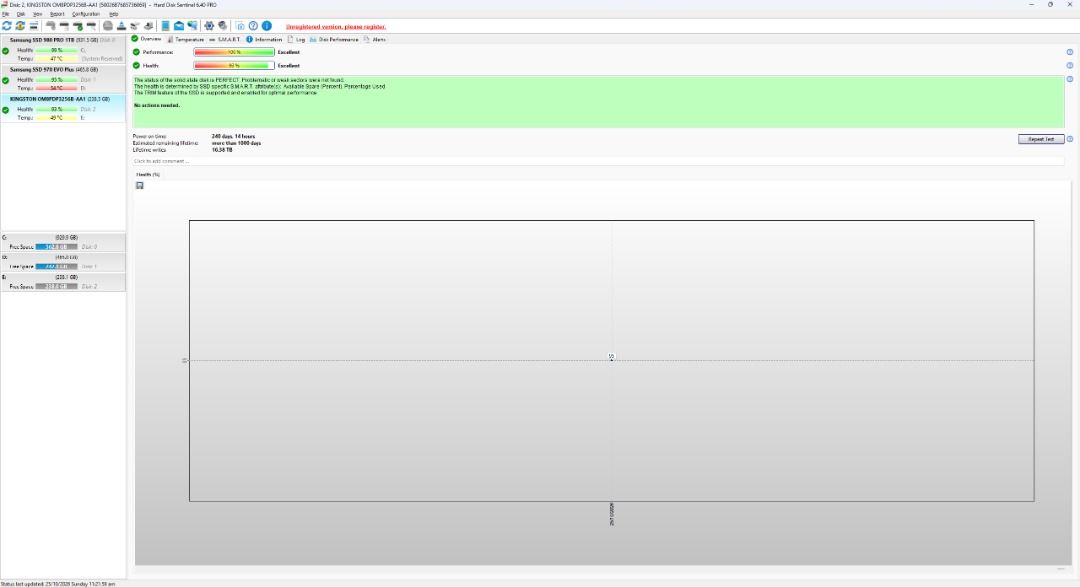Open the Information tab
This screenshot has height=587, width=1080.
point(264,39)
